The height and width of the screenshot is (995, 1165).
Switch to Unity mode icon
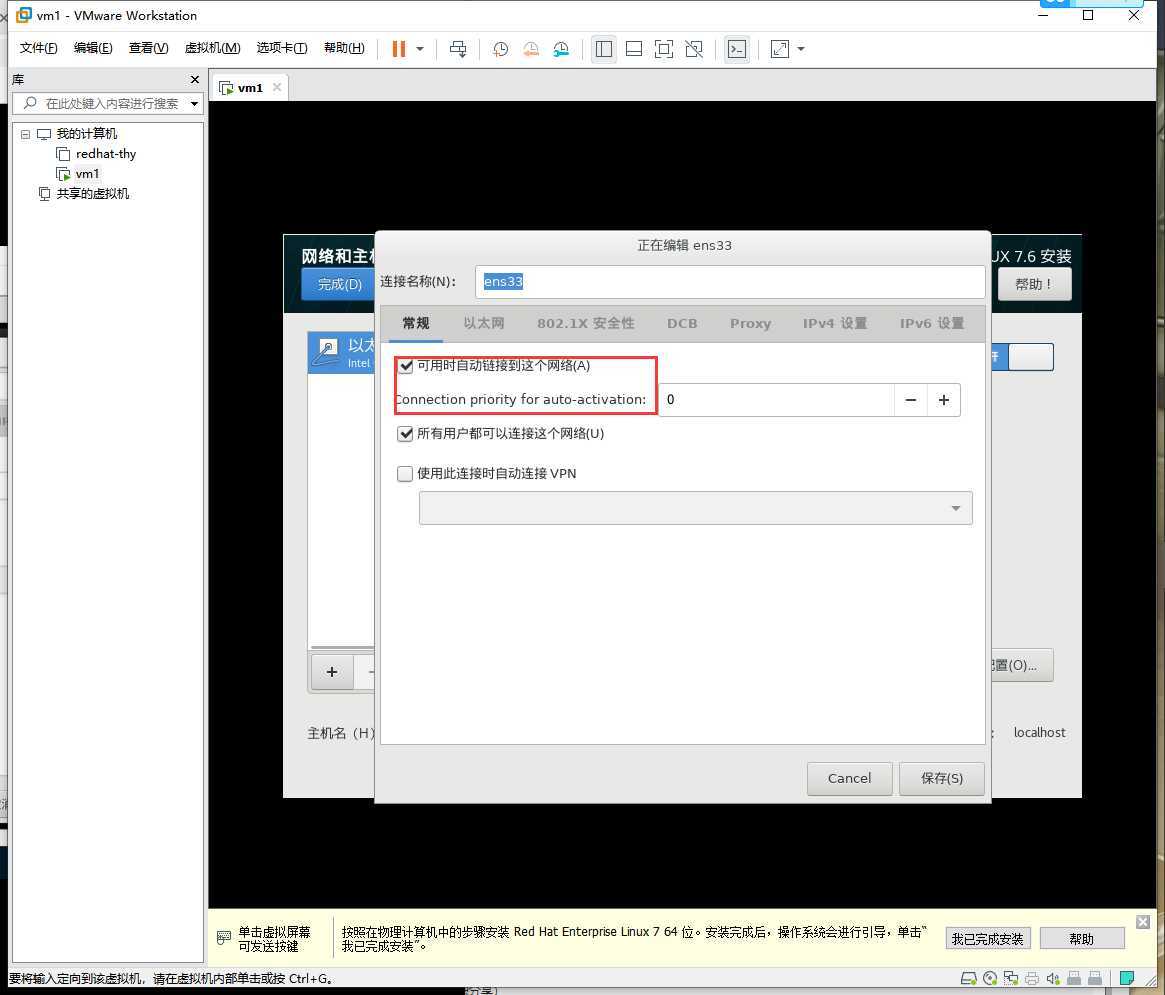(694, 49)
